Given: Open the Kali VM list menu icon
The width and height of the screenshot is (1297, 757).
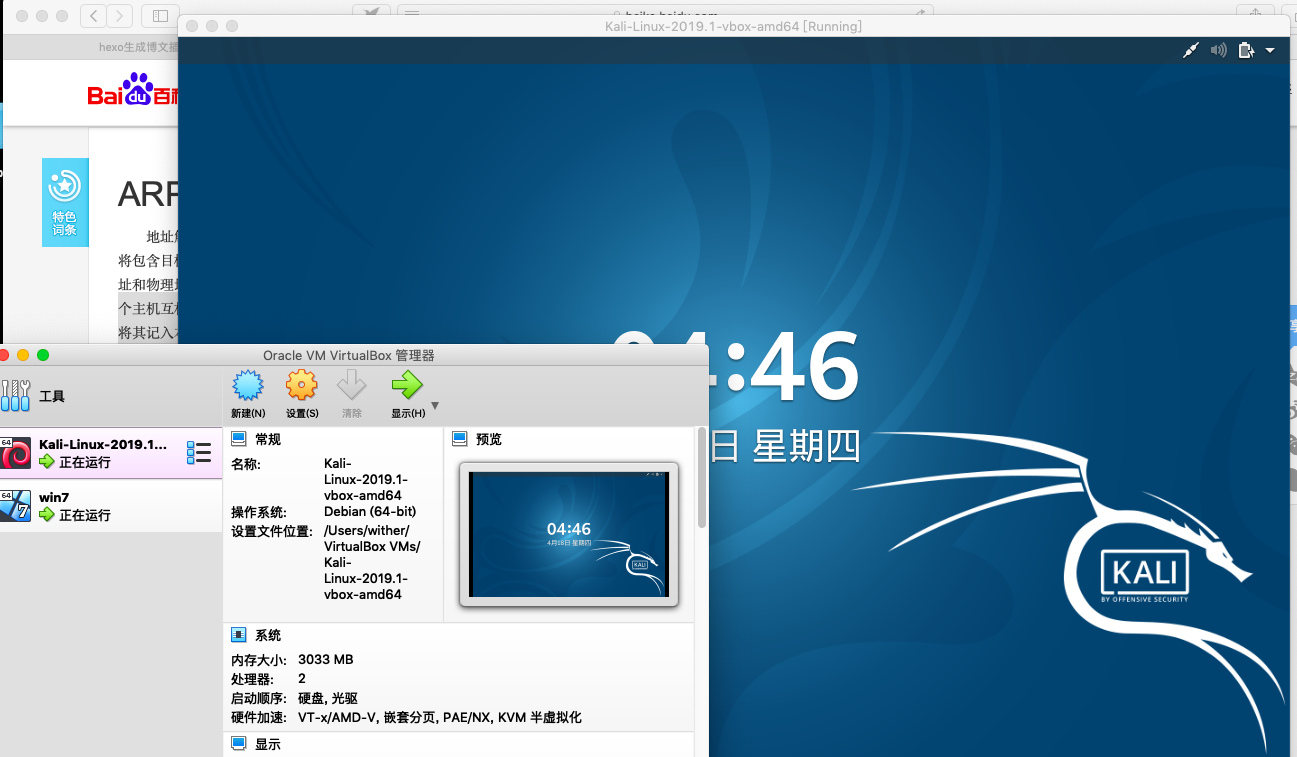Looking at the screenshot, I should coord(199,453).
